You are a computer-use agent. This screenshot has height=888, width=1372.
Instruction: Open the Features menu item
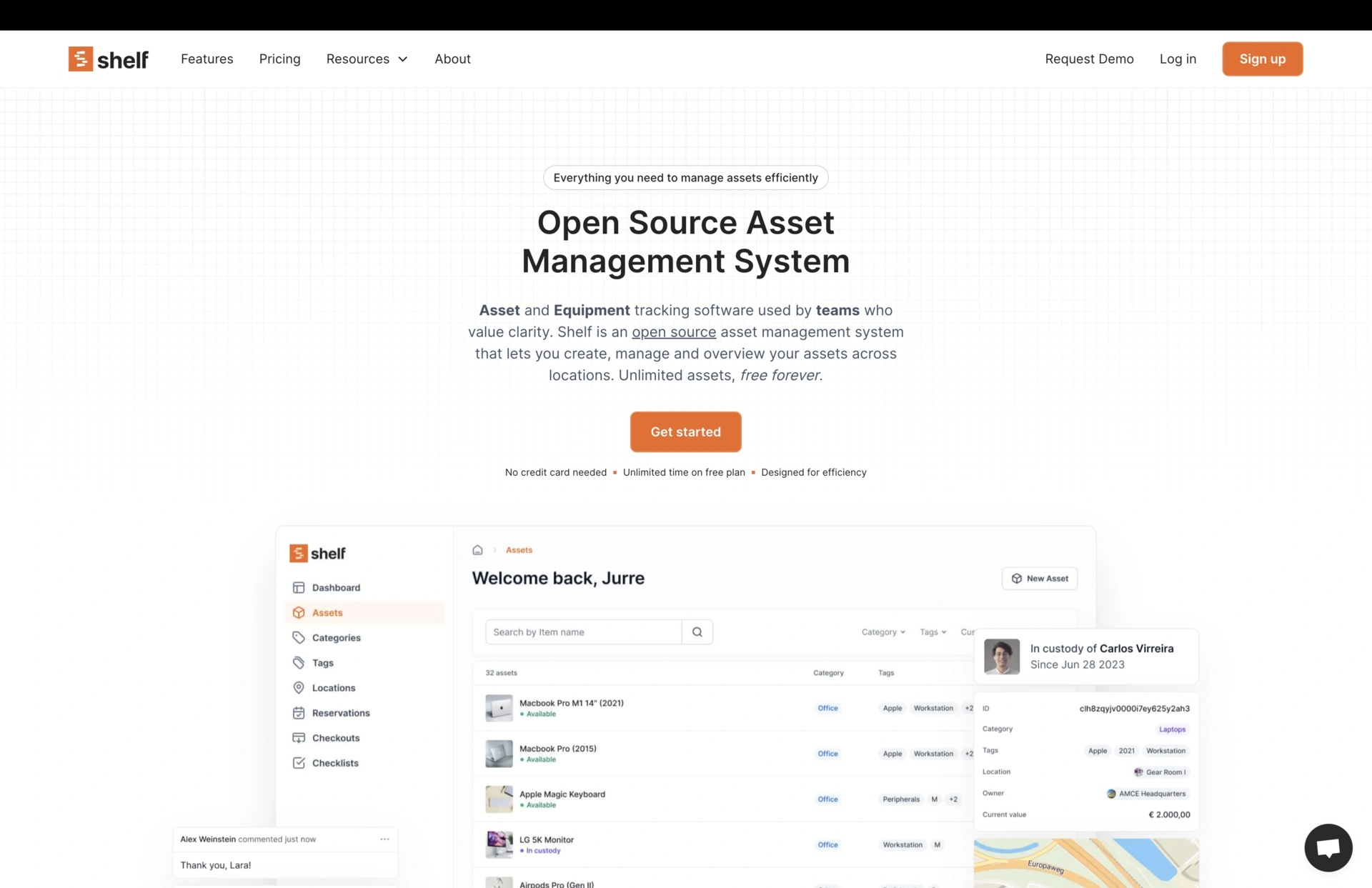click(x=207, y=59)
